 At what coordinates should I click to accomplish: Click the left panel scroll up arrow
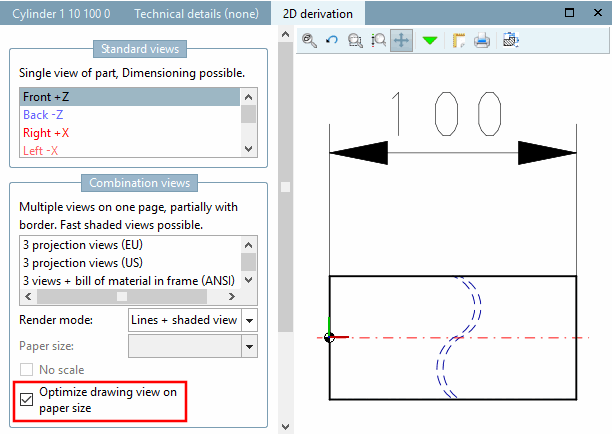click(285, 34)
